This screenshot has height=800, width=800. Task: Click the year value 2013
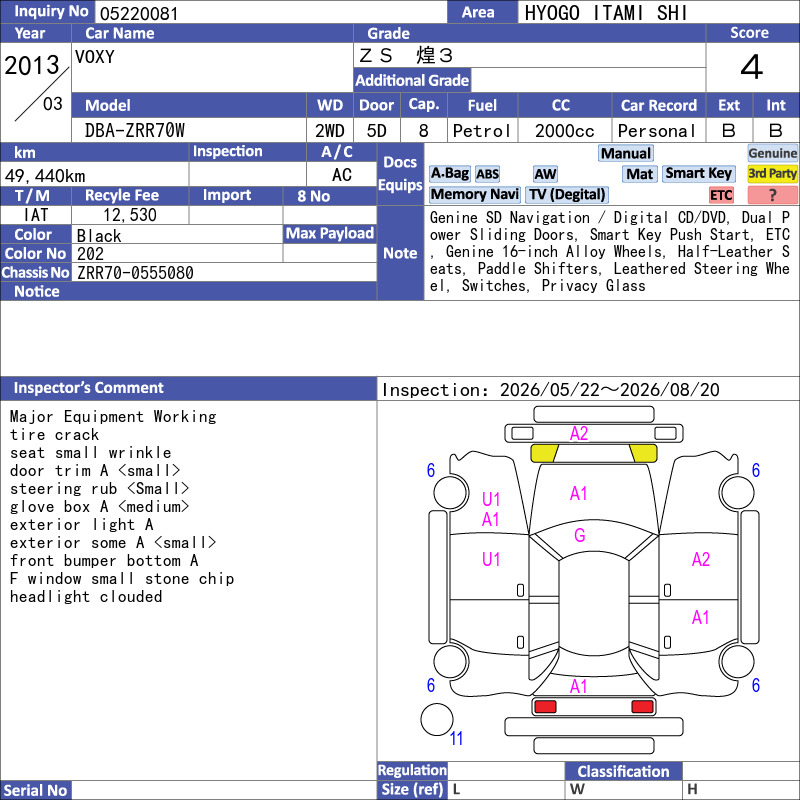coord(32,66)
